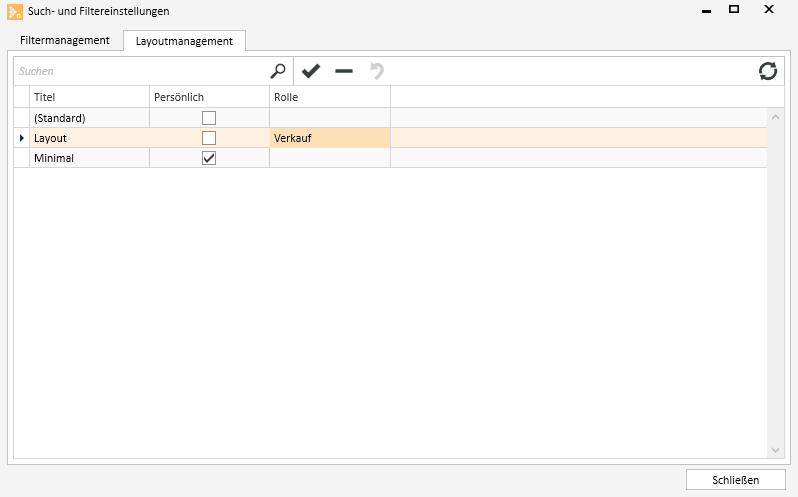Switch to the Filtermanagement tab
The width and height of the screenshot is (798, 497).
65,41
